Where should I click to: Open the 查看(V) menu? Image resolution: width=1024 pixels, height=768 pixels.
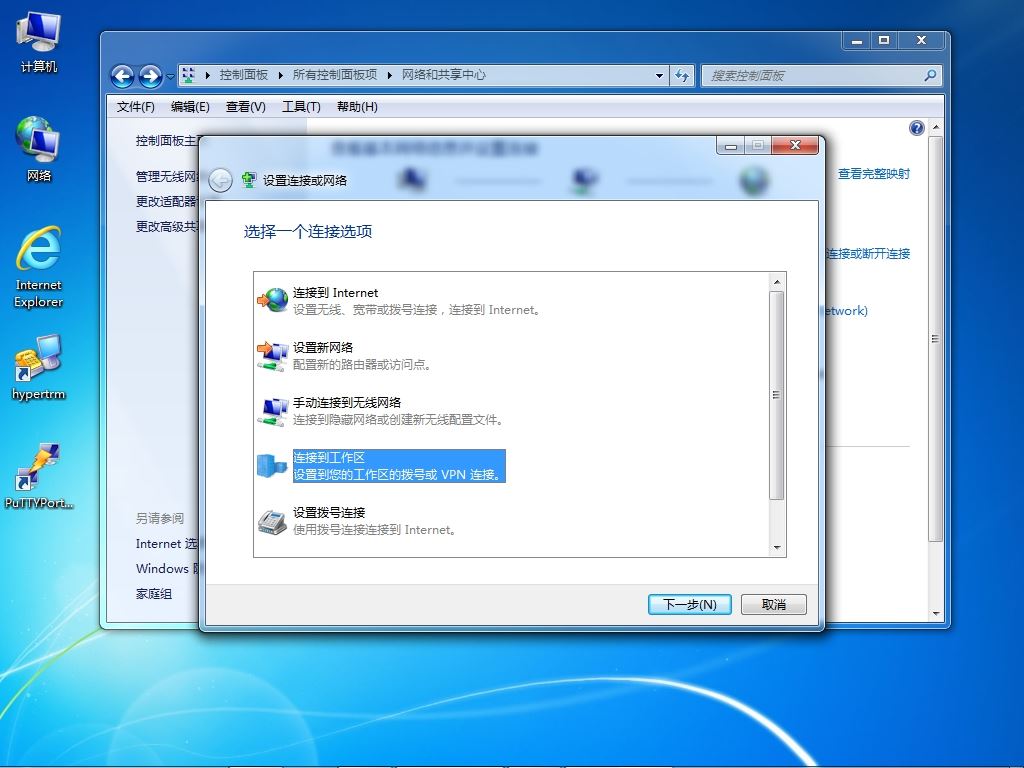(246, 106)
